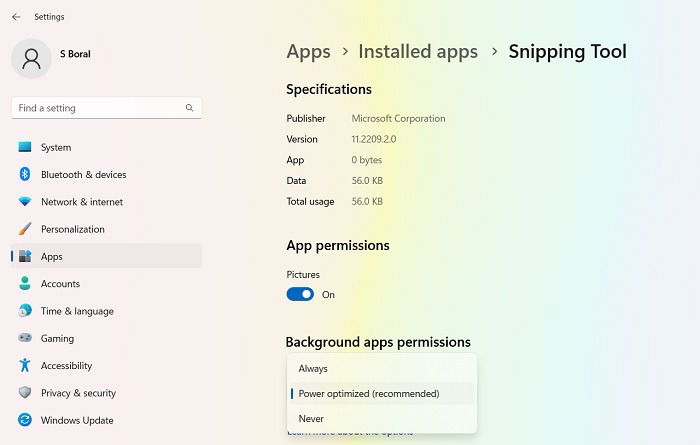This screenshot has width=700, height=445.
Task: Click the Total usage label
Action: click(310, 202)
